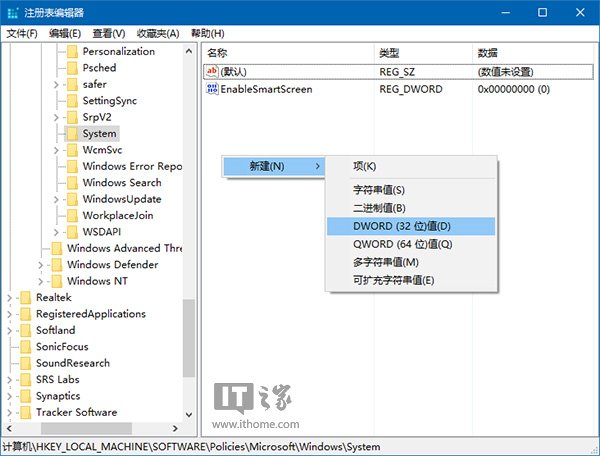The width and height of the screenshot is (600, 456).
Task: Expand the WindowsUpdate key
Action: [56, 200]
